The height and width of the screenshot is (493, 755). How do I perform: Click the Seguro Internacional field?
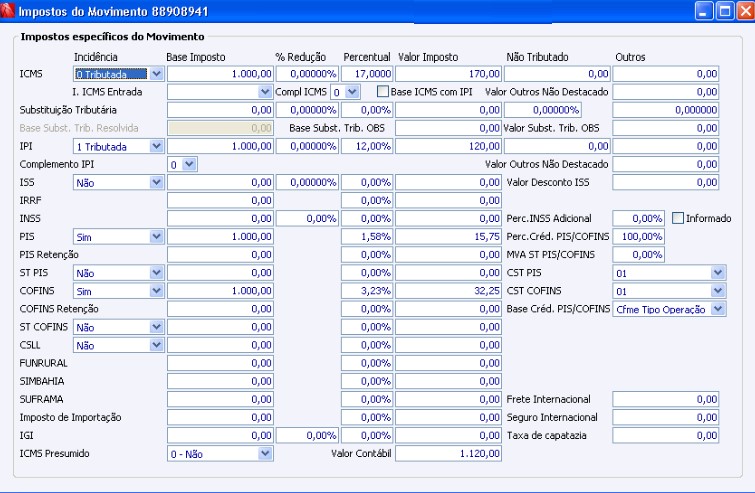(666, 417)
